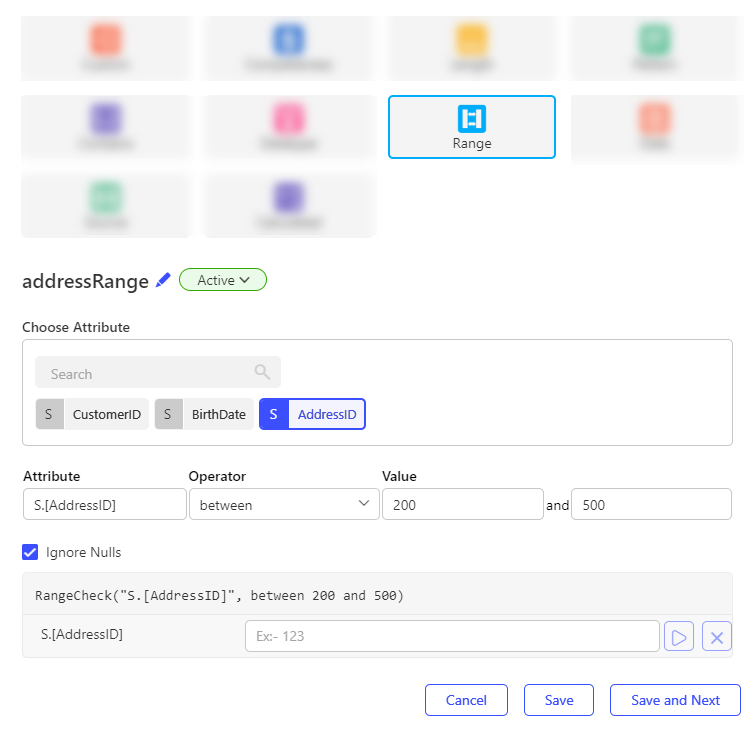Click the lower bound value field 200

click(462, 505)
